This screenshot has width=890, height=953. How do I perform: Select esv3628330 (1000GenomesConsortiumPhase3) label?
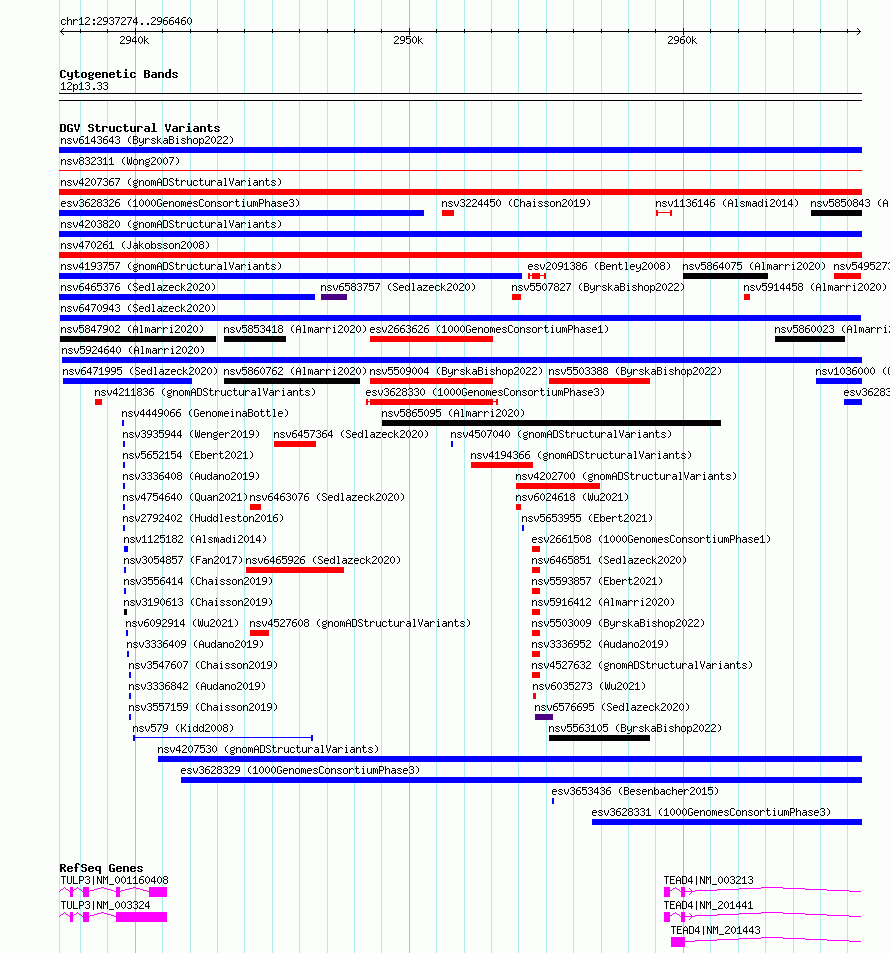click(485, 392)
